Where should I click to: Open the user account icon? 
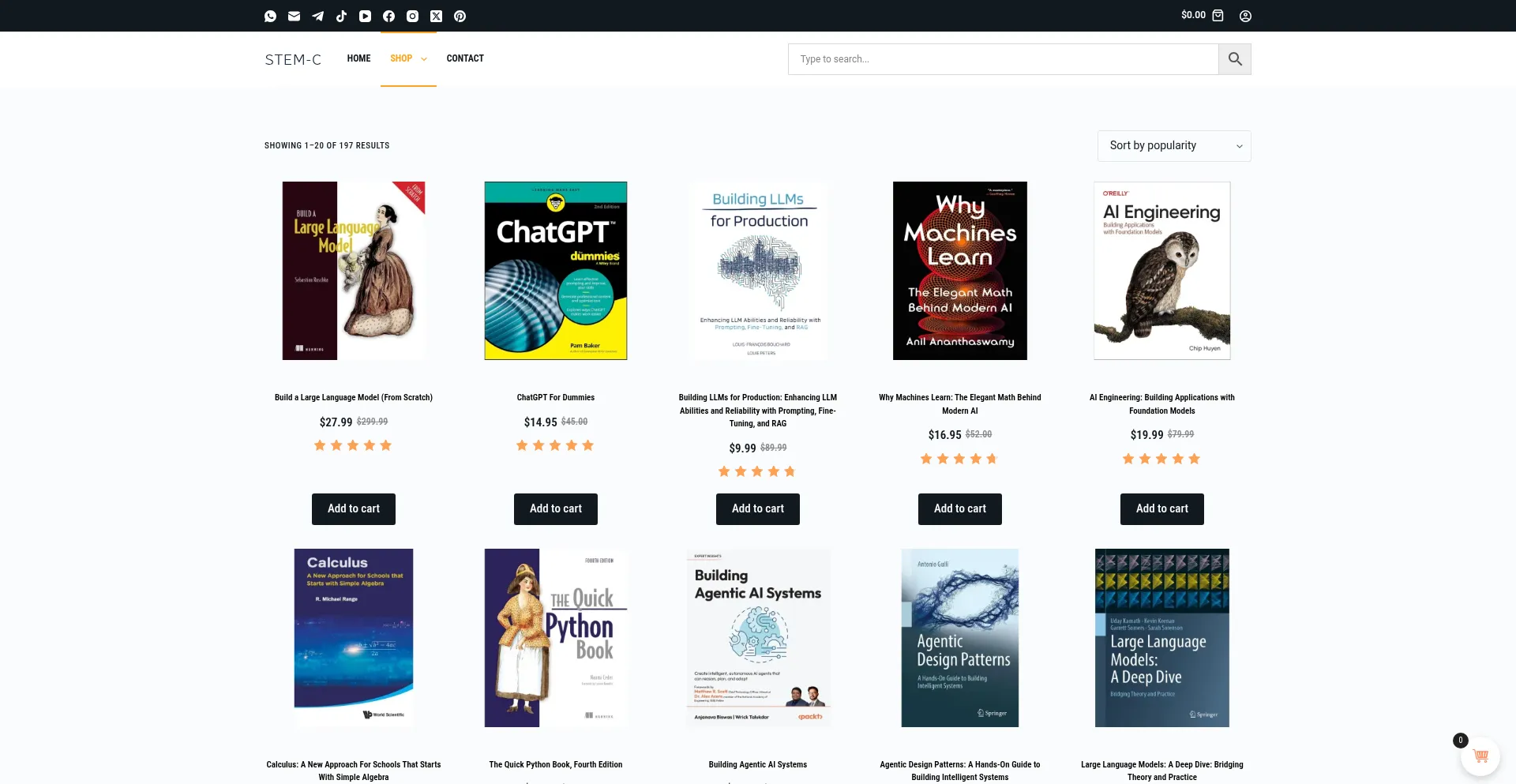pyautogui.click(x=1245, y=16)
